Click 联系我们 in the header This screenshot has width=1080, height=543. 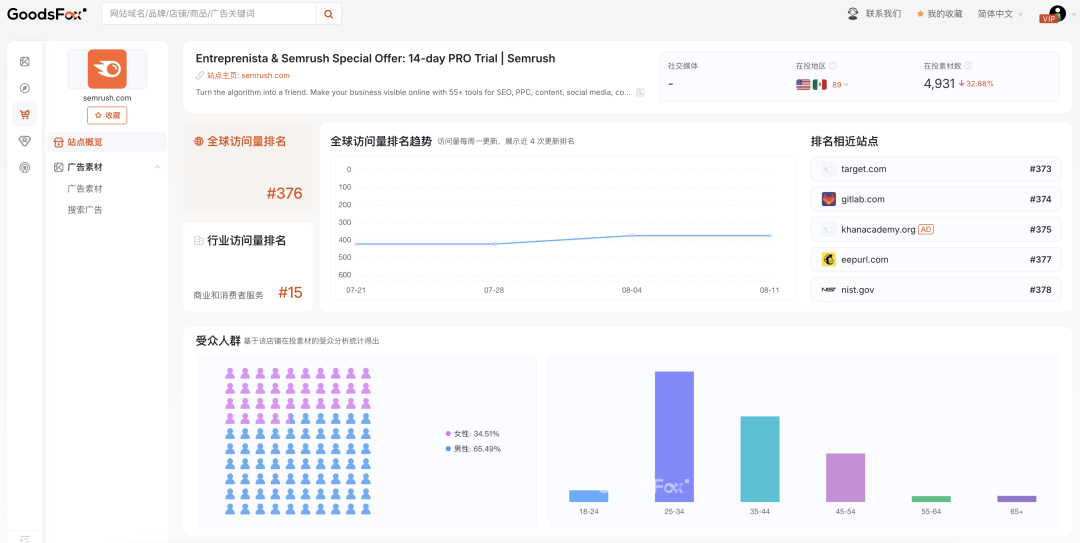[x=883, y=14]
